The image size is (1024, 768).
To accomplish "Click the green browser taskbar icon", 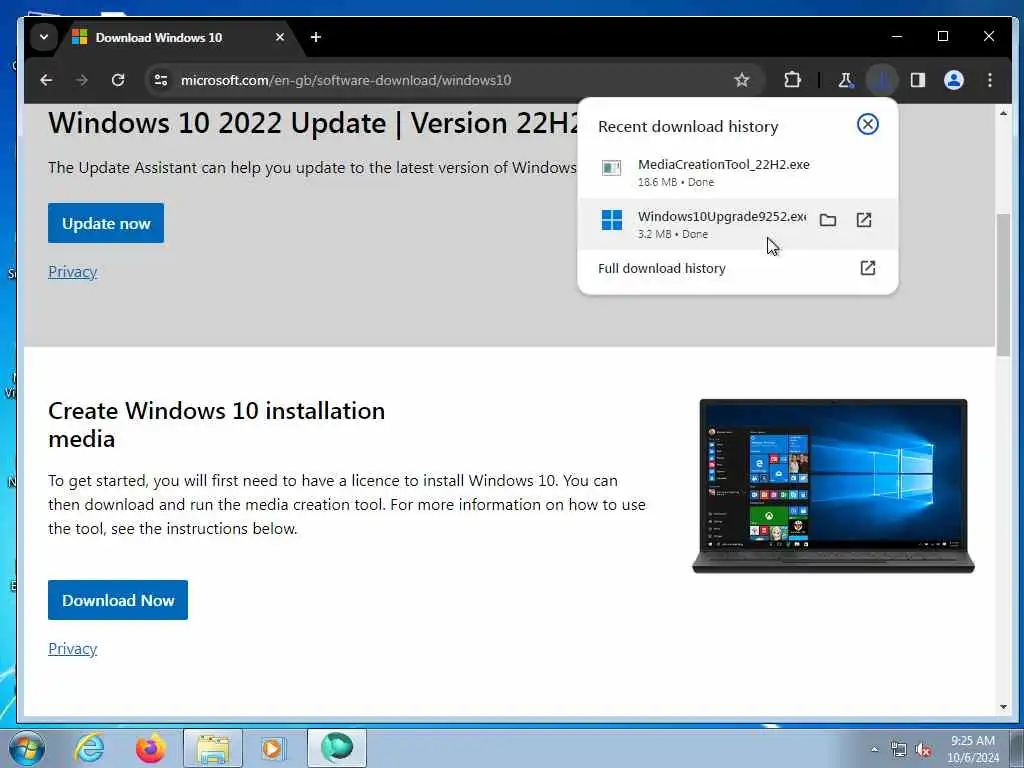I will pyautogui.click(x=337, y=748).
